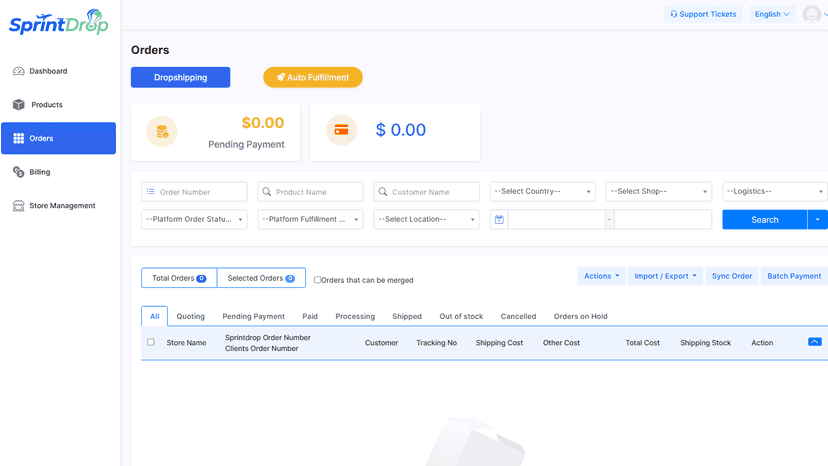Click the user avatar icon
The height and width of the screenshot is (466, 828).
tap(812, 14)
